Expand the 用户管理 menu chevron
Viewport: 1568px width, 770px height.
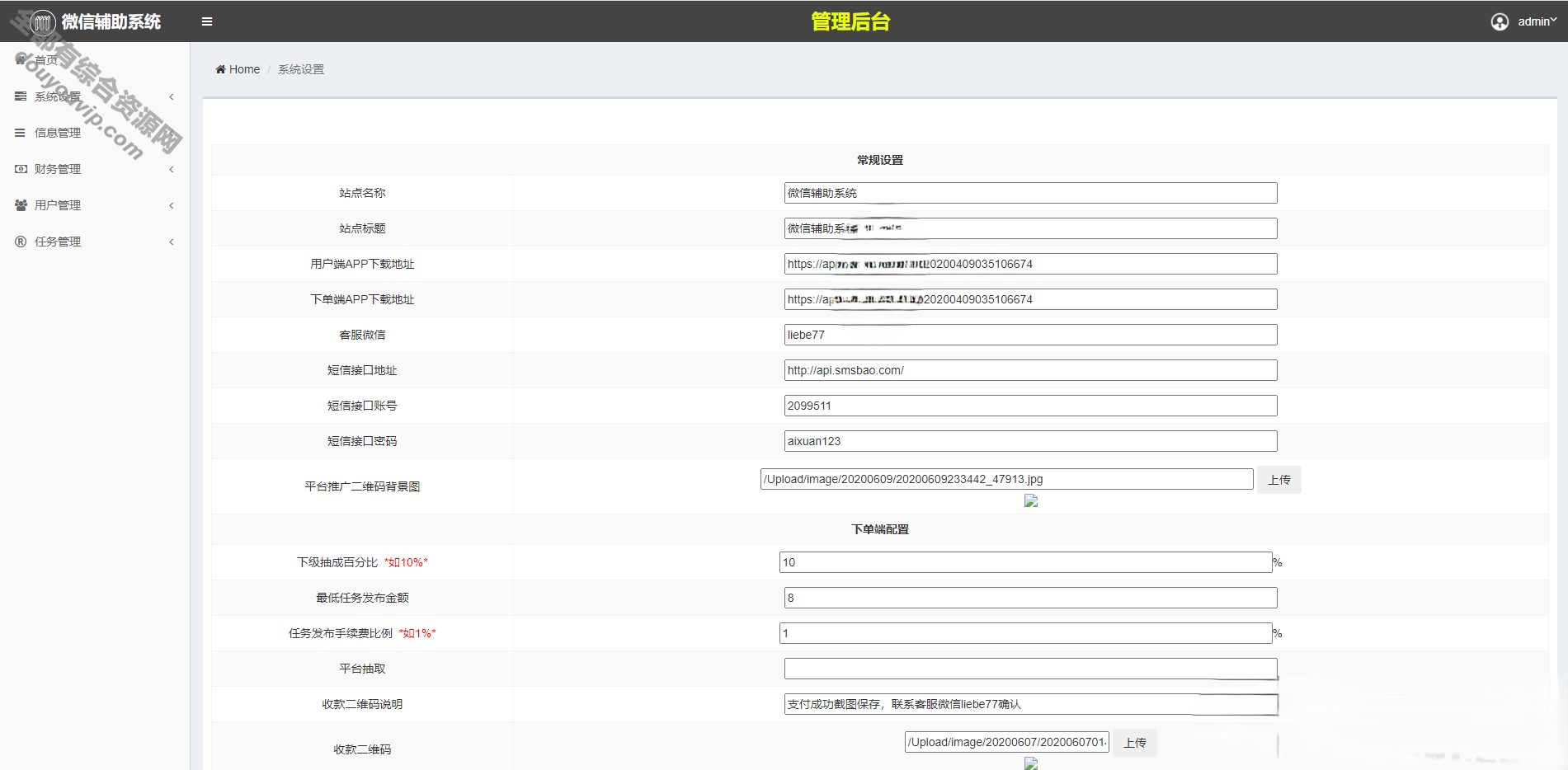point(172,205)
